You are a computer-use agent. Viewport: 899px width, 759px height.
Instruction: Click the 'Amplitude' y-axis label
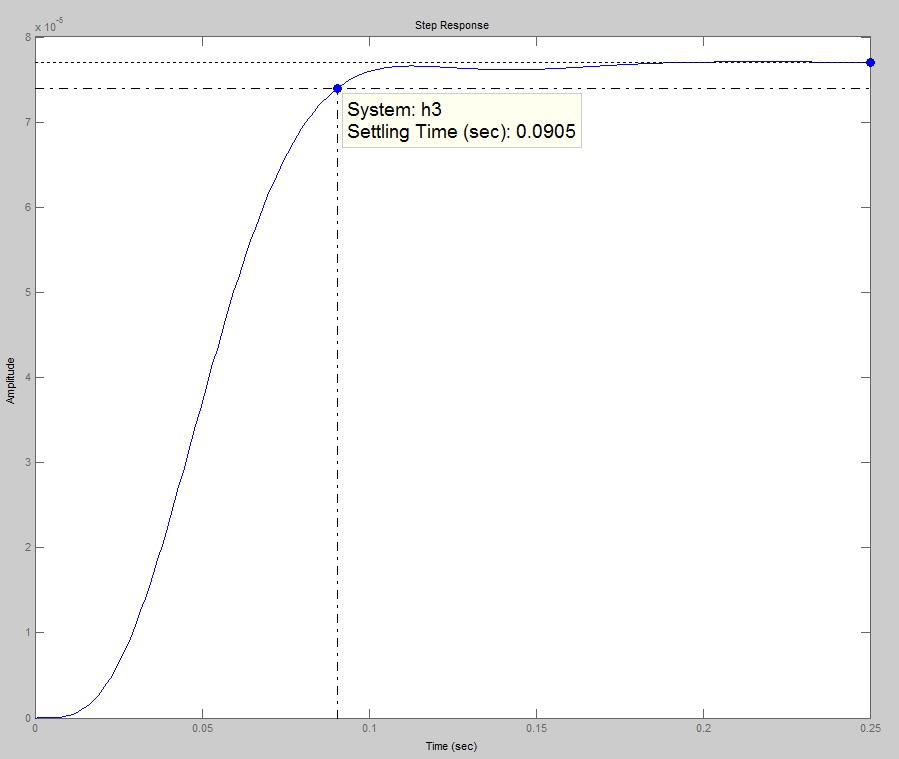(x=10, y=381)
